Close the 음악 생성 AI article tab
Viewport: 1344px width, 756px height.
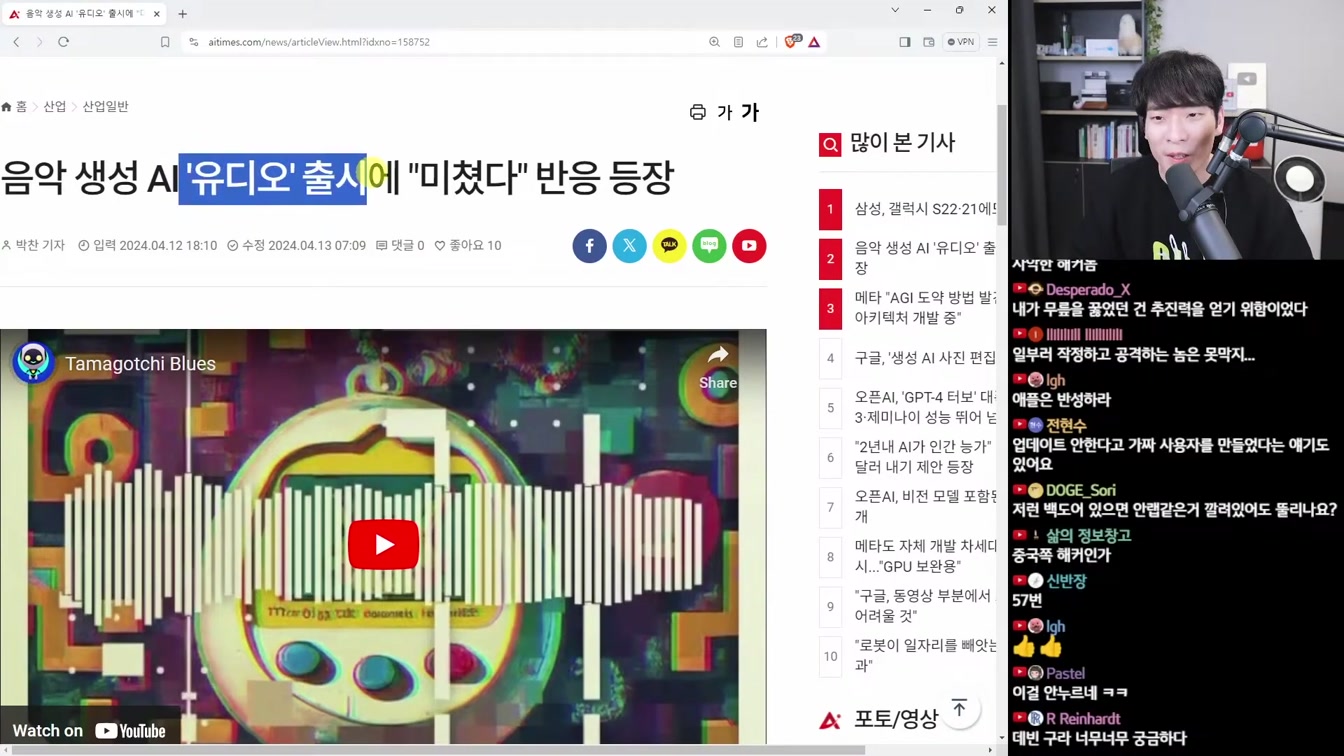point(157,14)
